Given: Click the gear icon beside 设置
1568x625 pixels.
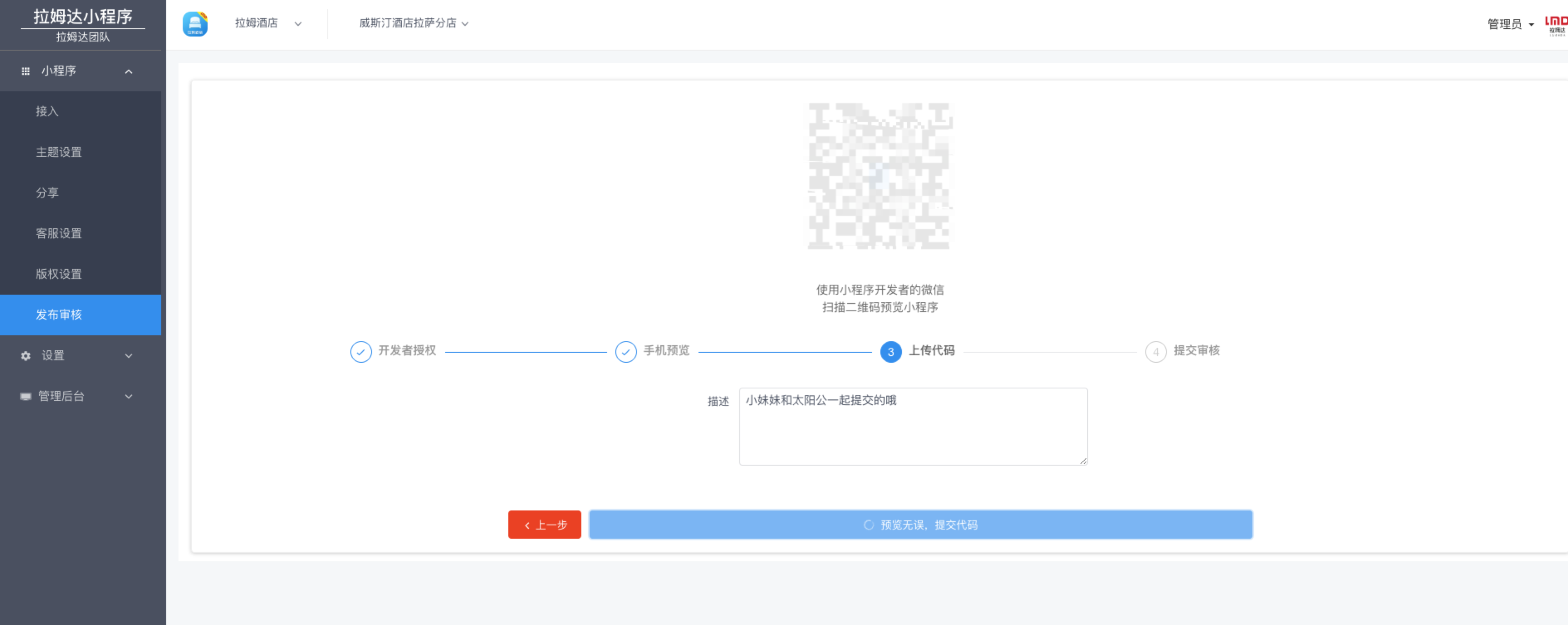Looking at the screenshot, I should point(26,356).
